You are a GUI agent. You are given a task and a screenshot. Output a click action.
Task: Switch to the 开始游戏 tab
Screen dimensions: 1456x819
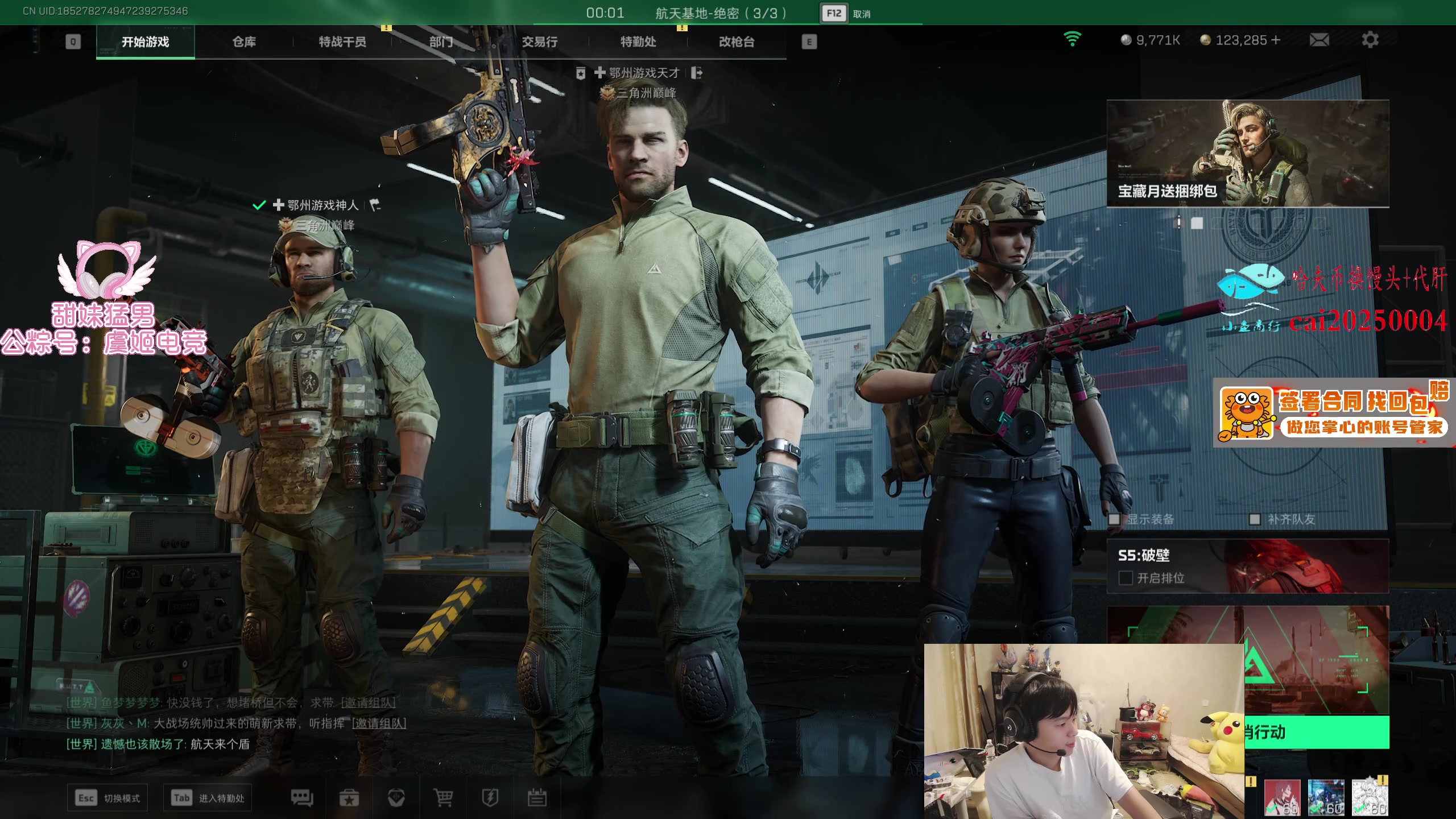(x=146, y=42)
